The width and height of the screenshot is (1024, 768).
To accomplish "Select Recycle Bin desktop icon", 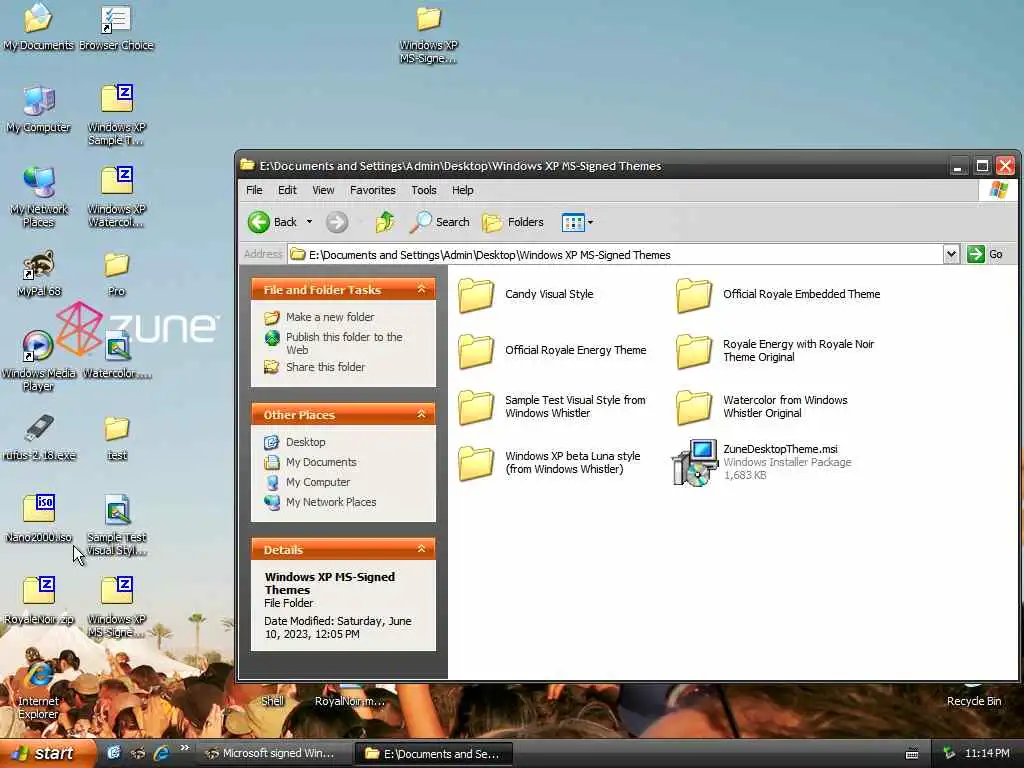I will point(974,696).
